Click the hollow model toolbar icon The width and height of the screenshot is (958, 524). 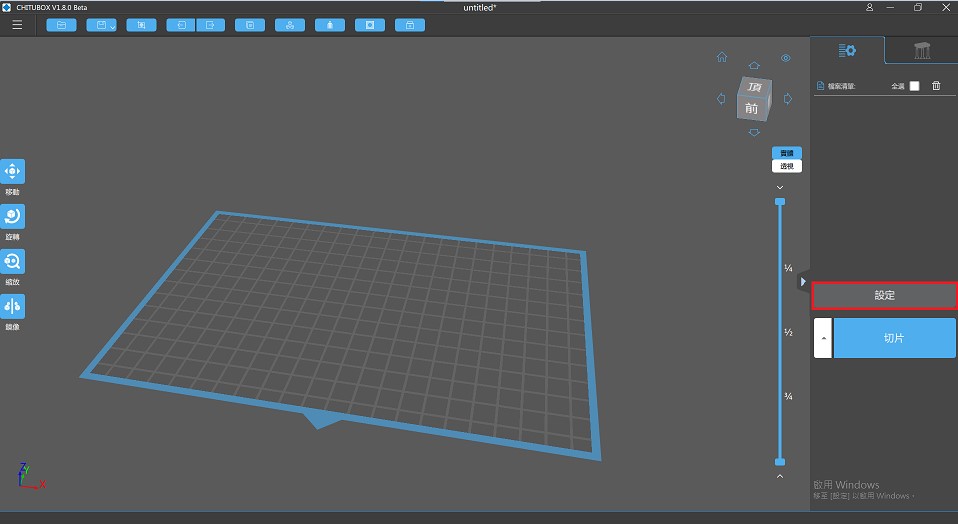tap(369, 25)
